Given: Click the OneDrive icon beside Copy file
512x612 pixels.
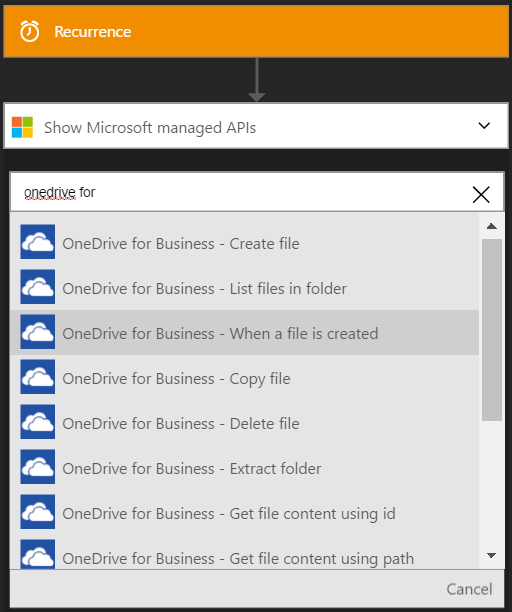Looking at the screenshot, I should (x=37, y=377).
